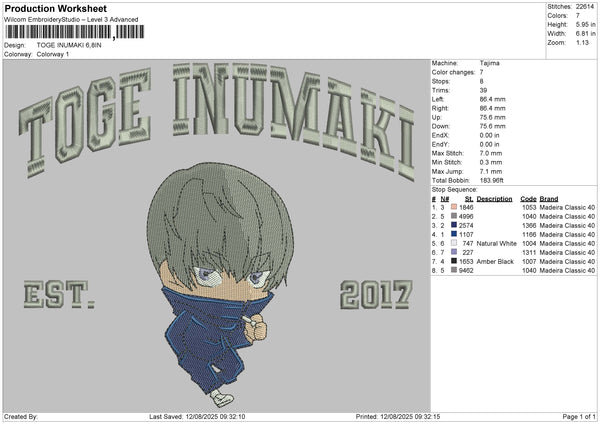Click the lavender swatch beside stitch count 227
This screenshot has height=424, width=600.
click(454, 252)
